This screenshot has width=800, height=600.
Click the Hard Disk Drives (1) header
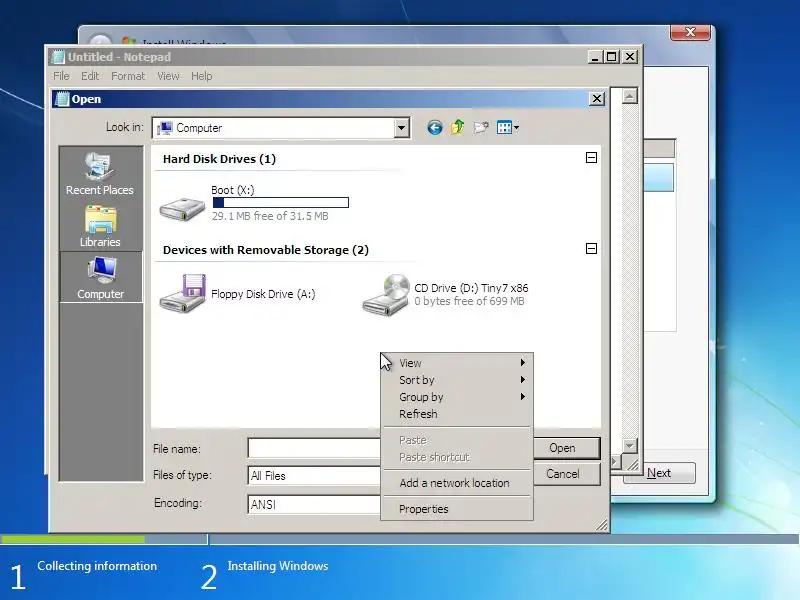[219, 159]
